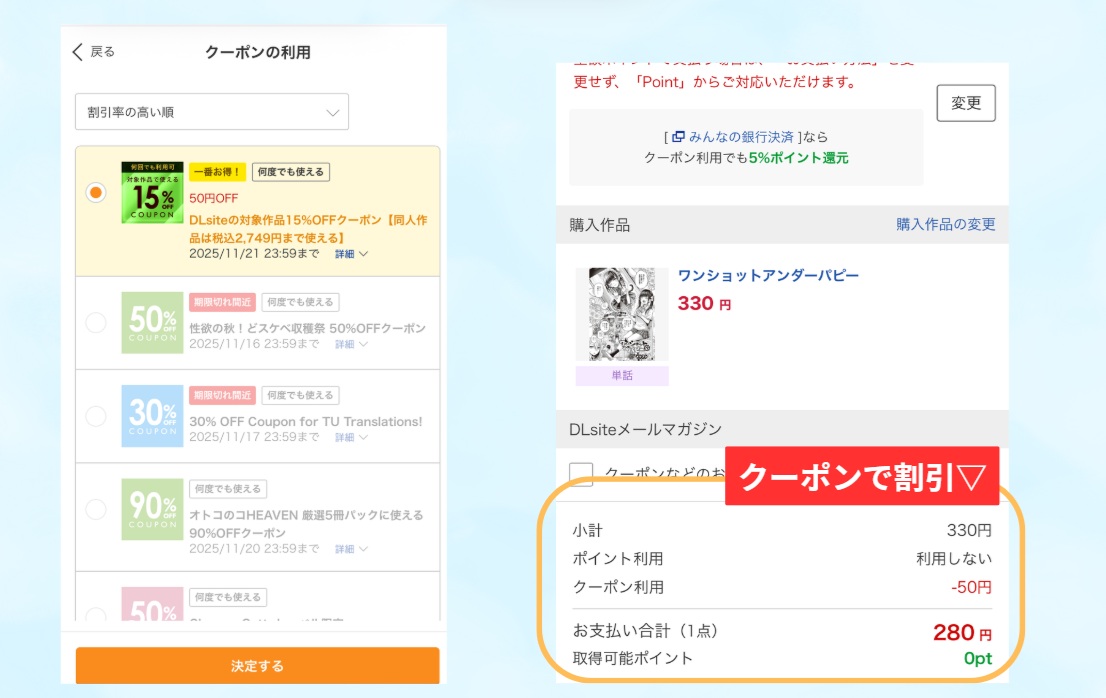
Task: Select the 性欲の秋 50% OFF coupon radio button
Action: click(x=96, y=322)
